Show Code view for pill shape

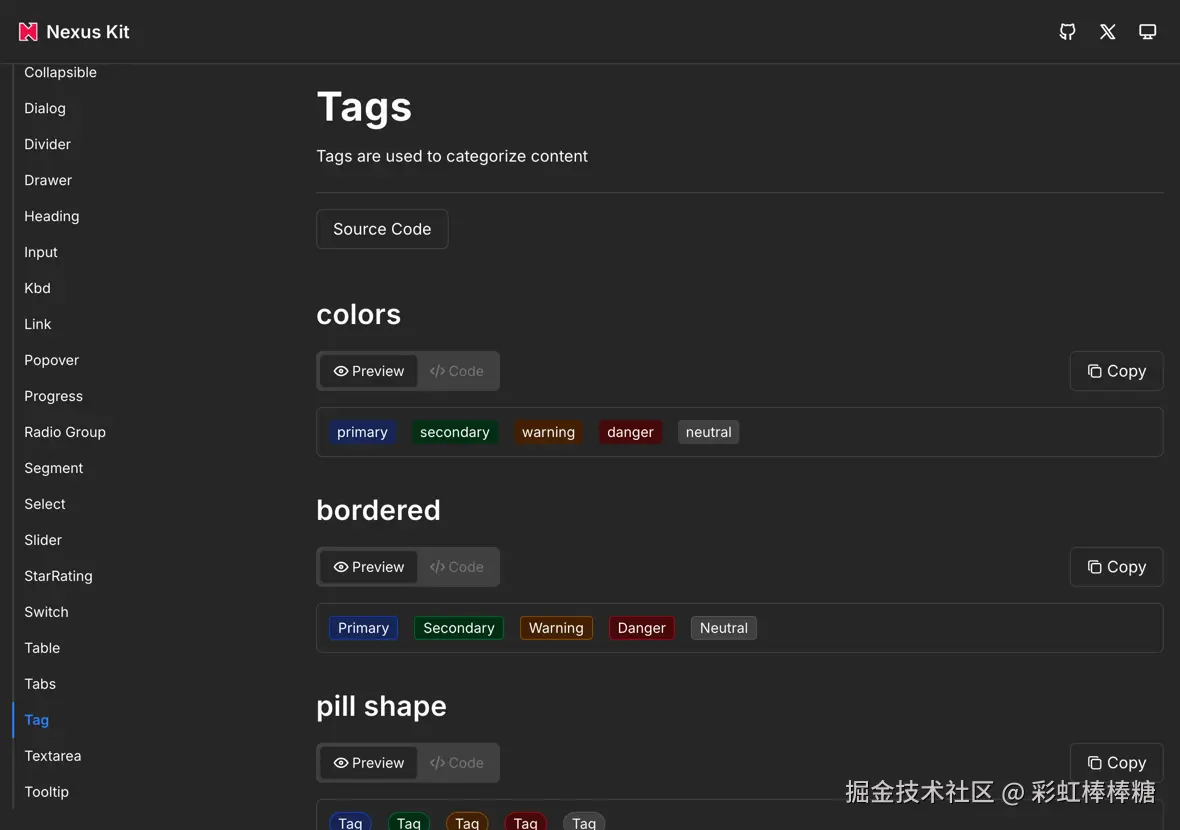(x=457, y=763)
